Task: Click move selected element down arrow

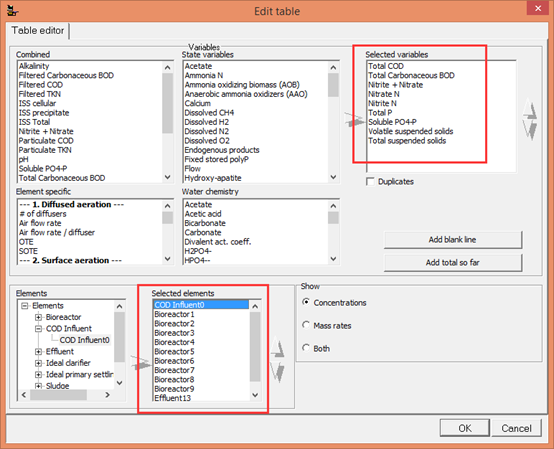Action: 278,371
